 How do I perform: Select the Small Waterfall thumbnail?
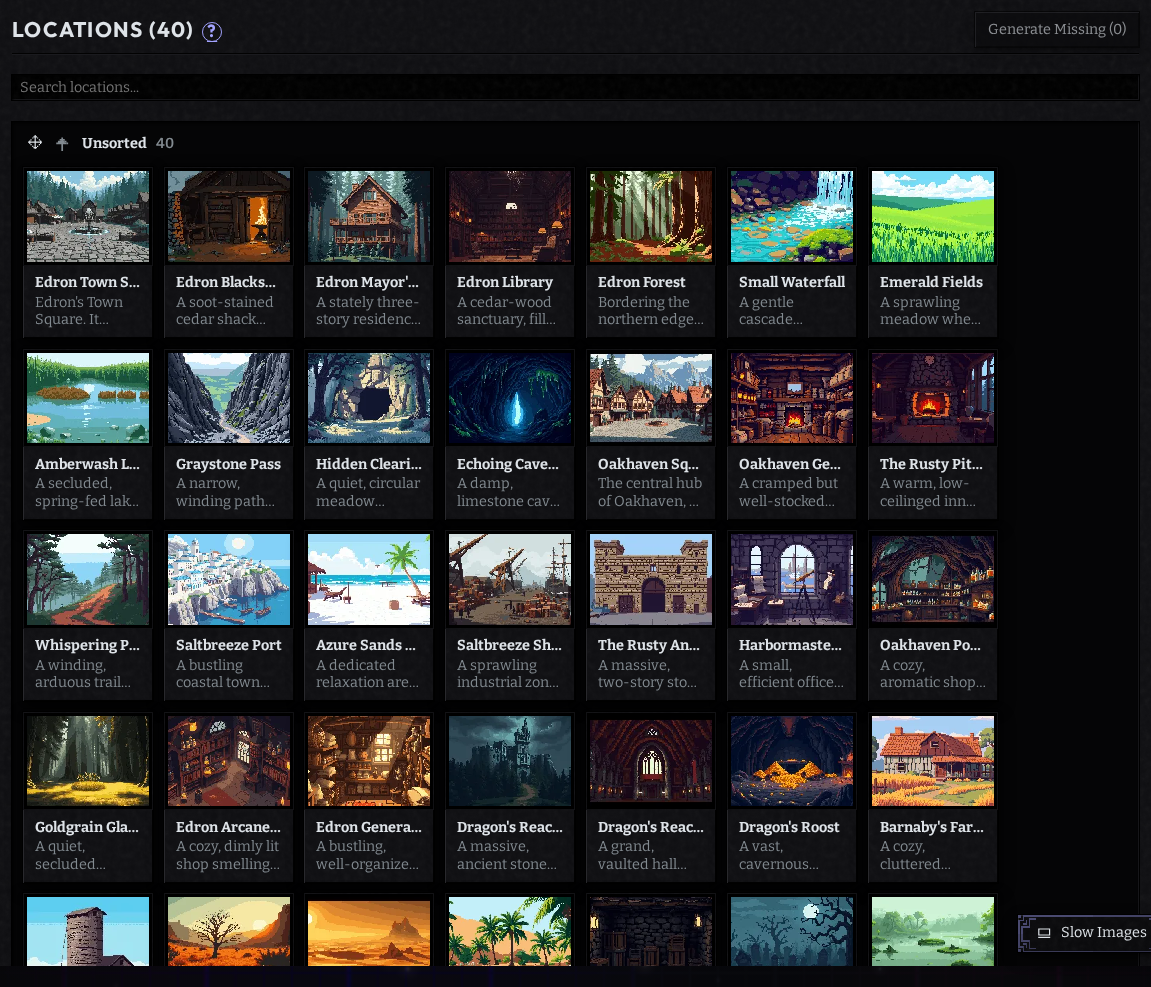tap(792, 216)
